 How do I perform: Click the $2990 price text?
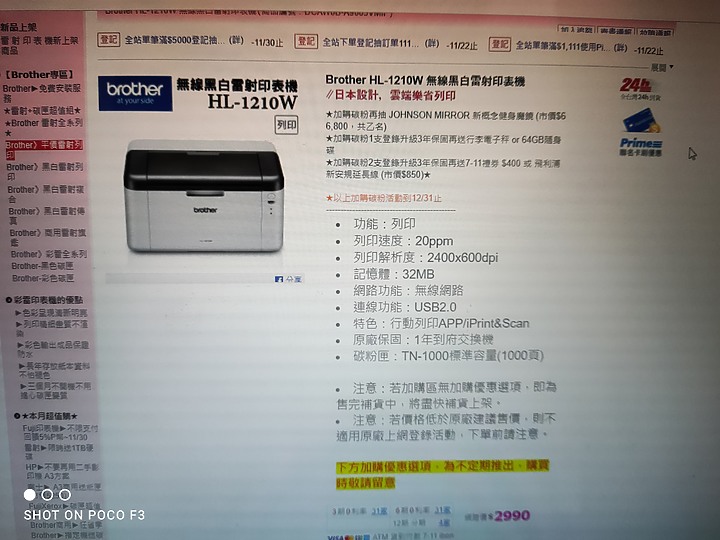click(x=511, y=516)
